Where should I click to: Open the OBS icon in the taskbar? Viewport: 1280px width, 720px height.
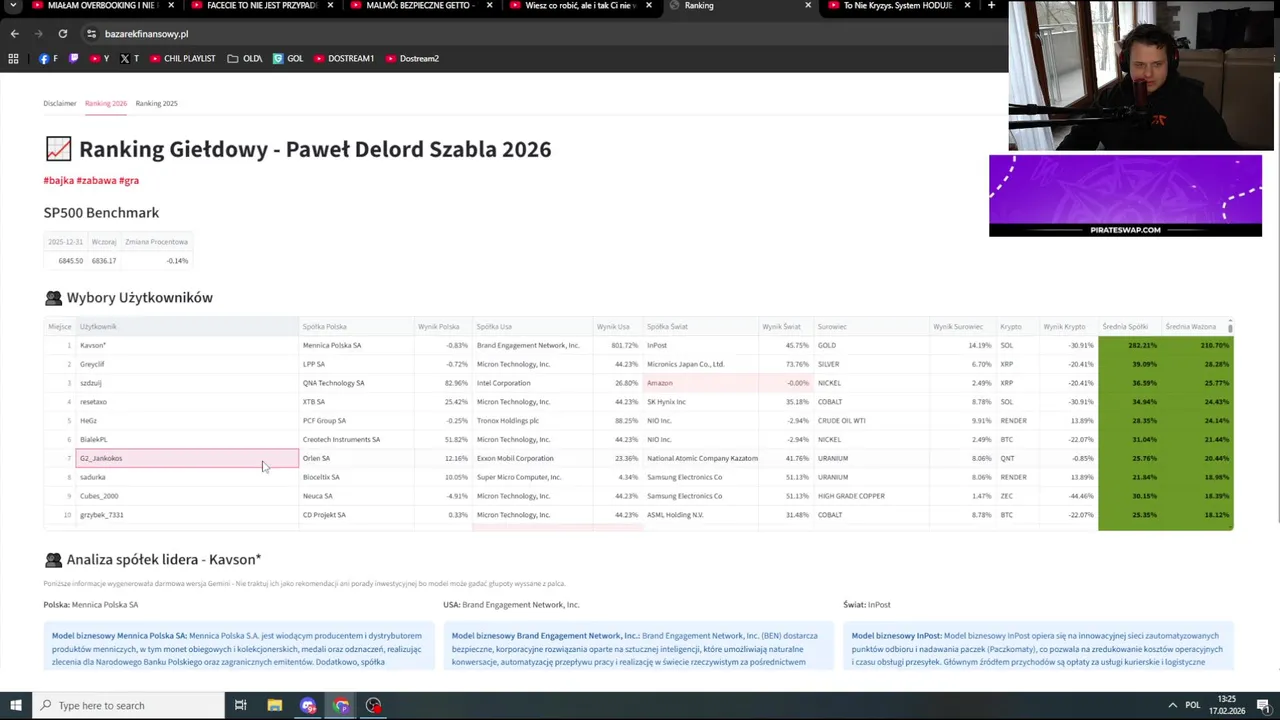coord(373,705)
